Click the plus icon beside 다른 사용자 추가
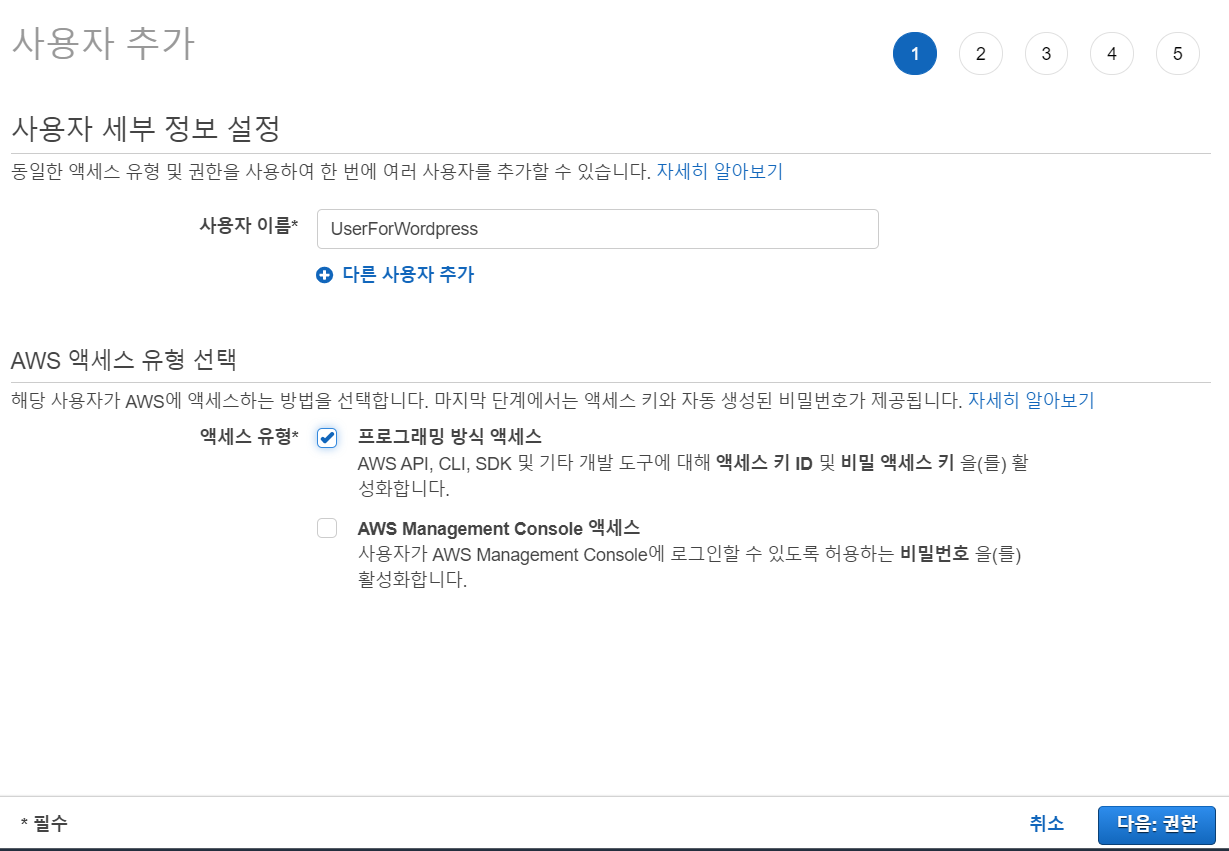This screenshot has width=1229, height=851. pos(324,275)
